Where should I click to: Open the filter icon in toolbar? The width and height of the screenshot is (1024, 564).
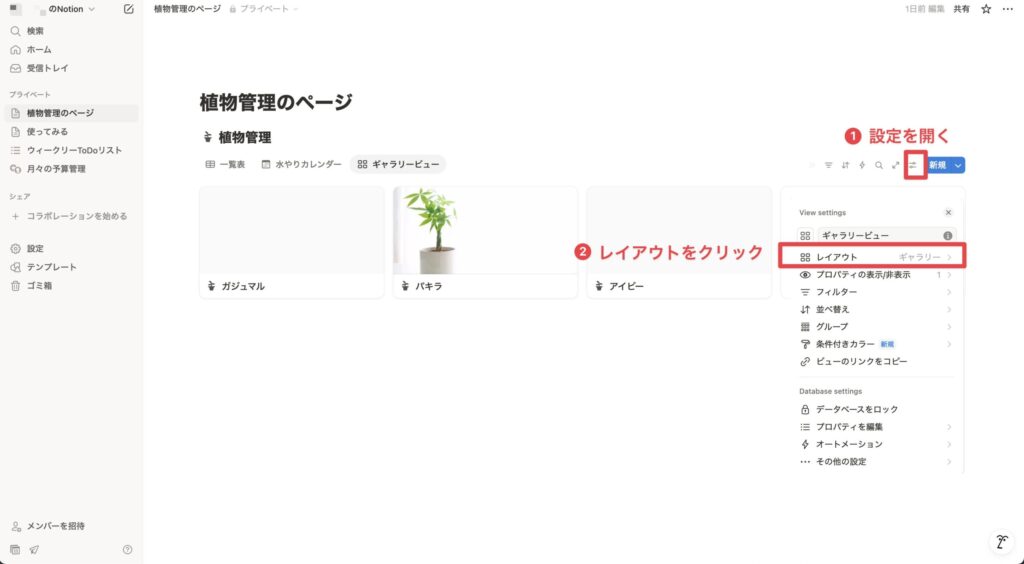point(828,165)
